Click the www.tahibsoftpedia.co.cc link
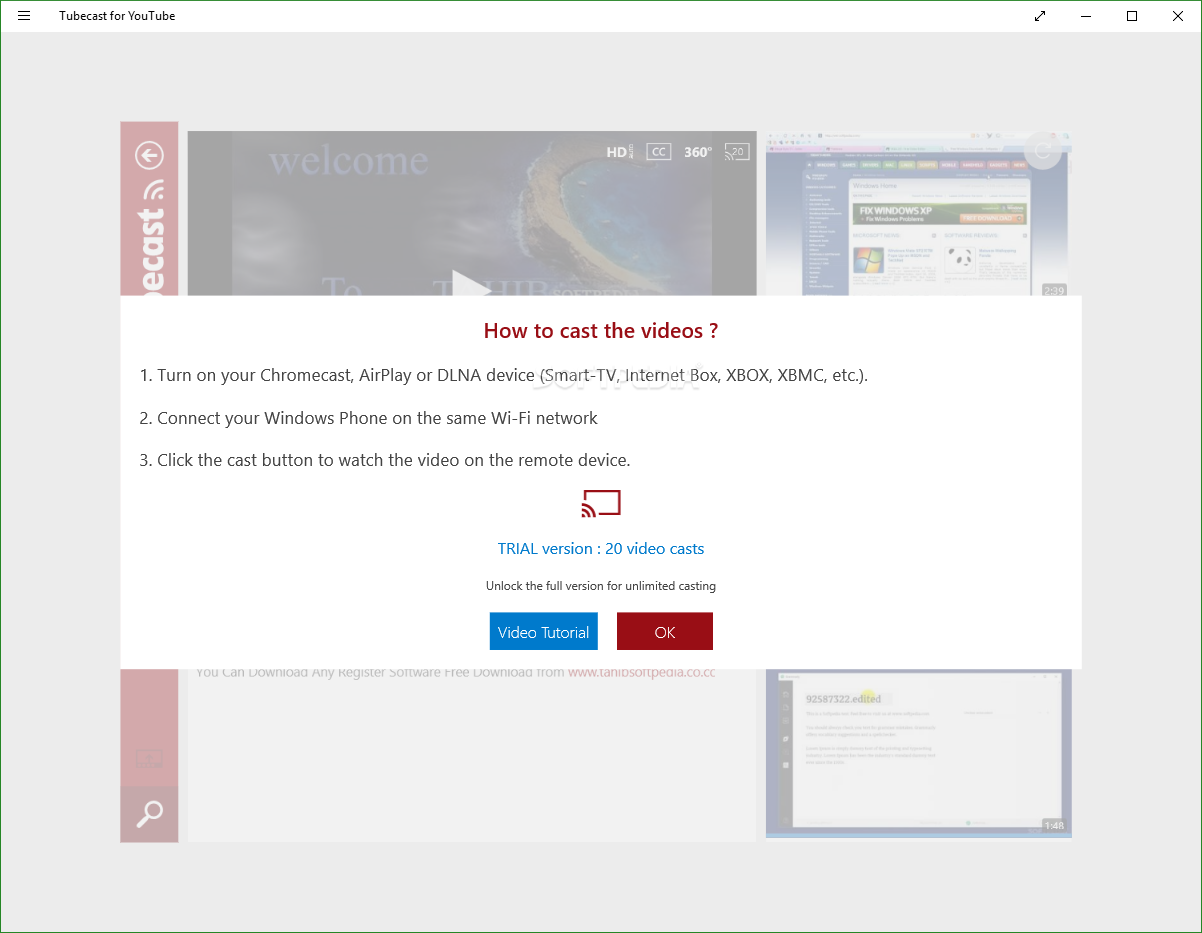 (642, 673)
